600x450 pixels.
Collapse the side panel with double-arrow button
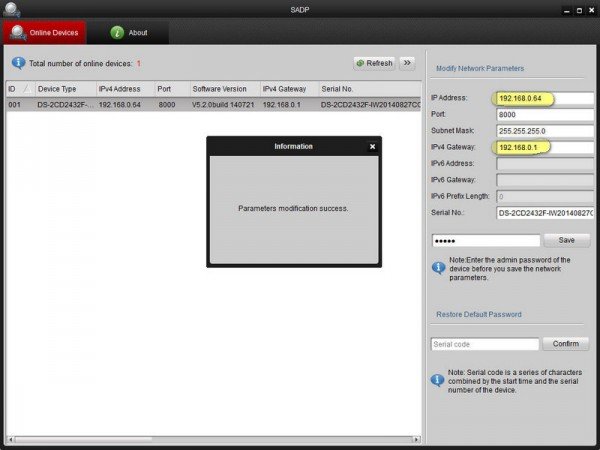pyautogui.click(x=407, y=63)
